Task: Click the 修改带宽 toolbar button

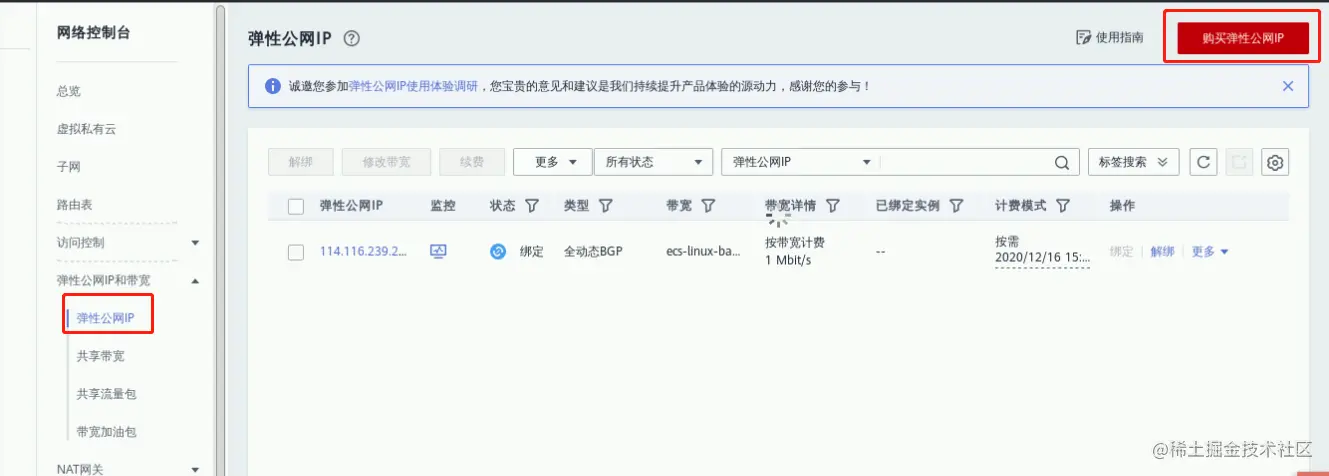Action: pyautogui.click(x=385, y=162)
